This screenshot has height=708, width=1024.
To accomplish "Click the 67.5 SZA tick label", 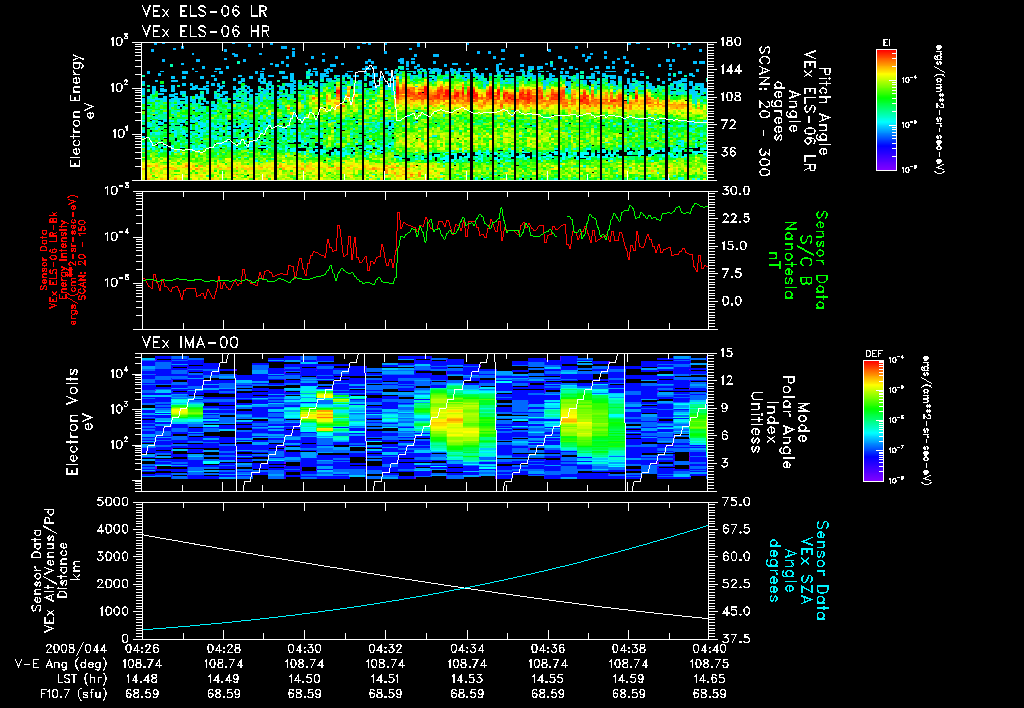I will coord(734,529).
